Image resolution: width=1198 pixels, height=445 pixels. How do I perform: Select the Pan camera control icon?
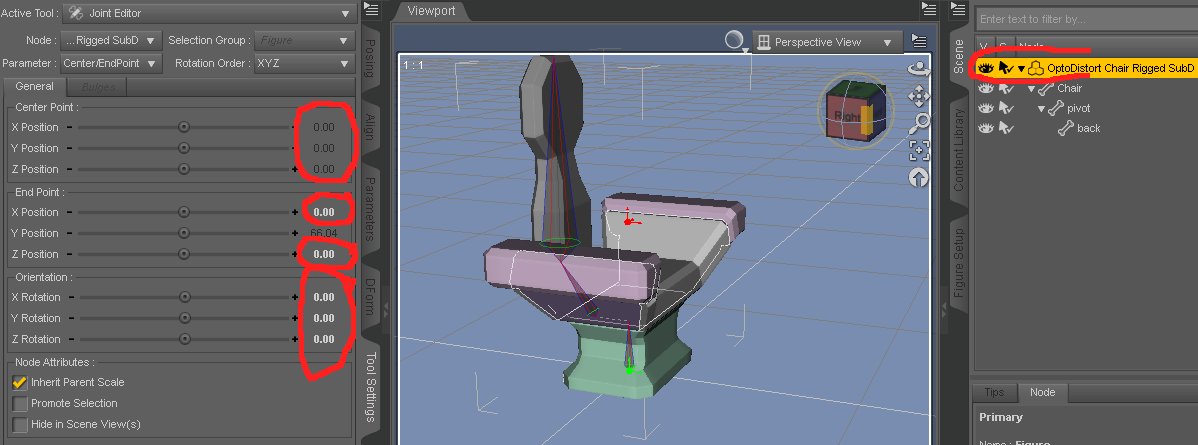coord(918,96)
